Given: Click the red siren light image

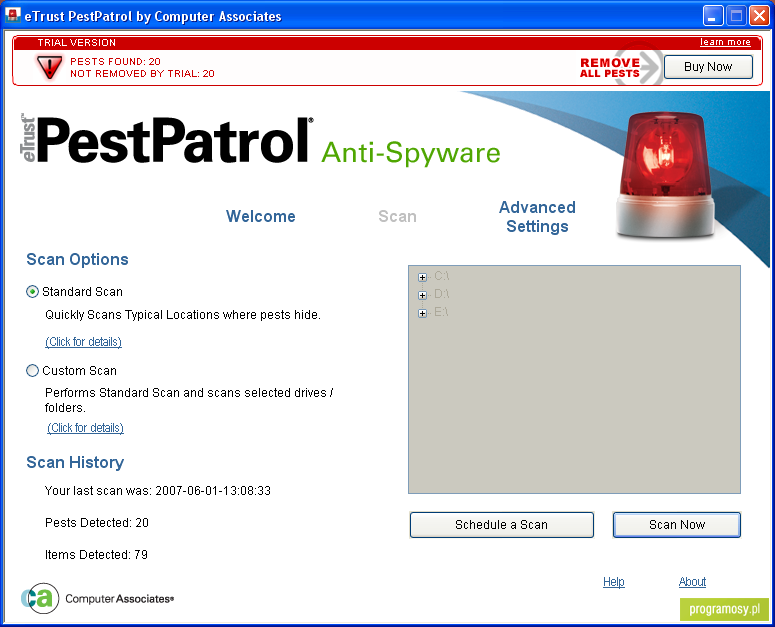Looking at the screenshot, I should pyautogui.click(x=666, y=174).
